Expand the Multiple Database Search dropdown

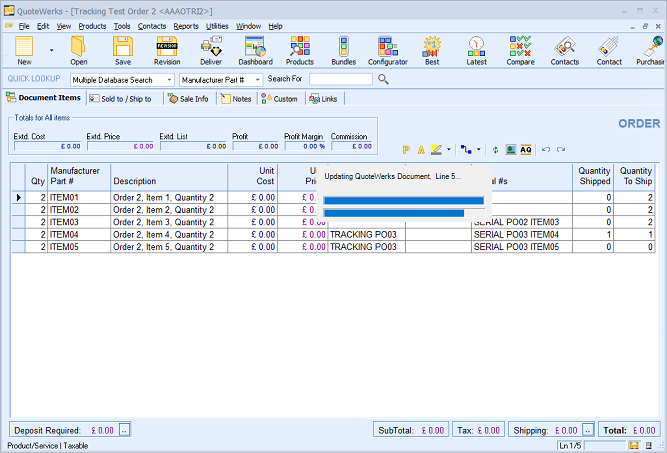click(x=169, y=79)
